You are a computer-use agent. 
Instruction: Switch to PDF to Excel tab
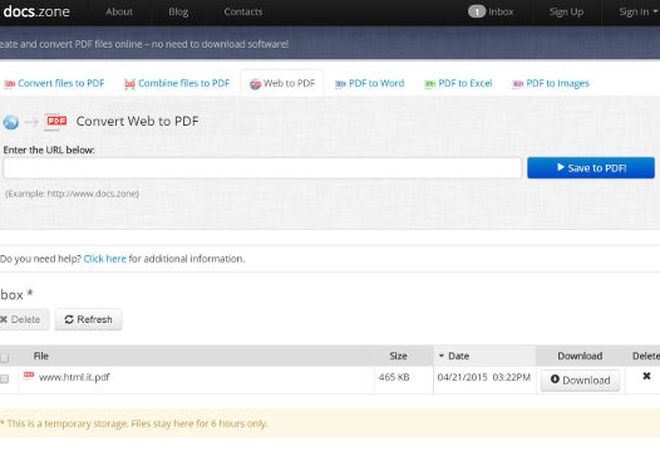(x=465, y=83)
